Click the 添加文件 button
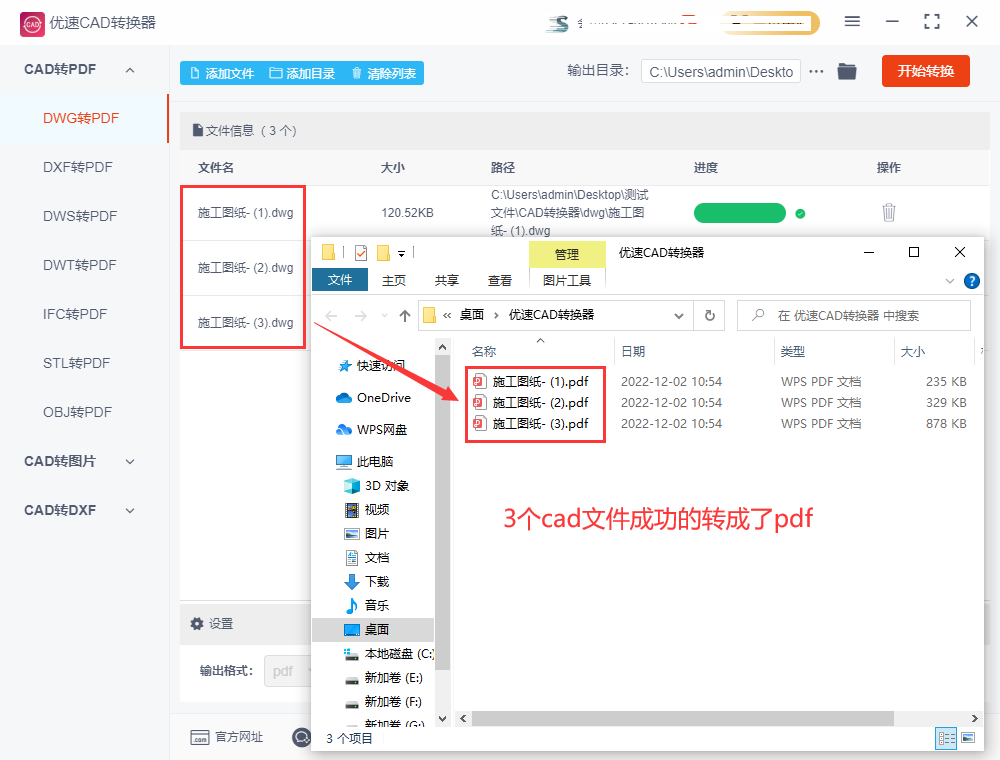Viewport: 1000px width, 760px height. [x=222, y=73]
